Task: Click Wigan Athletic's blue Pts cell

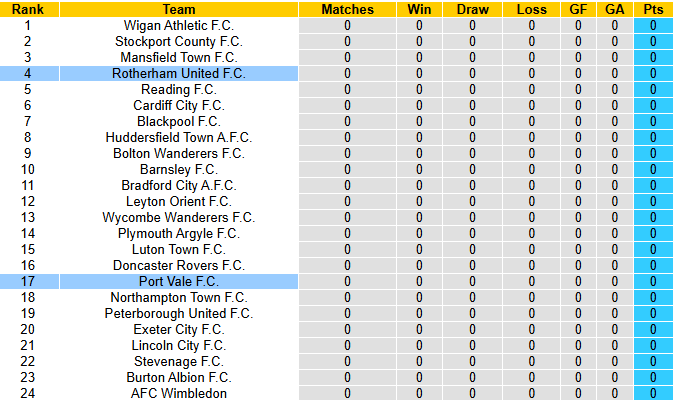Action: click(653, 25)
